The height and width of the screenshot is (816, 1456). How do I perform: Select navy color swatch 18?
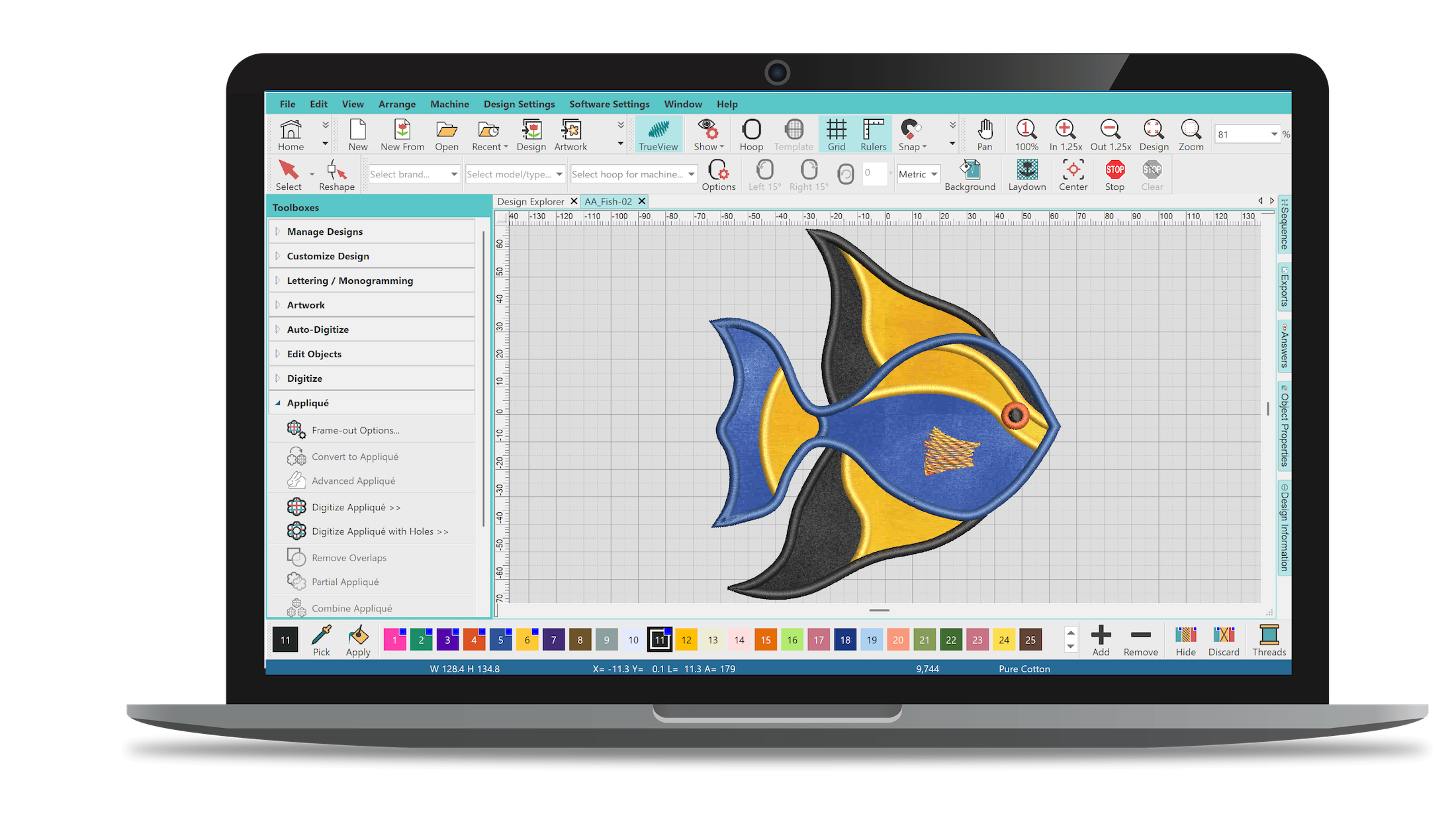pyautogui.click(x=845, y=639)
